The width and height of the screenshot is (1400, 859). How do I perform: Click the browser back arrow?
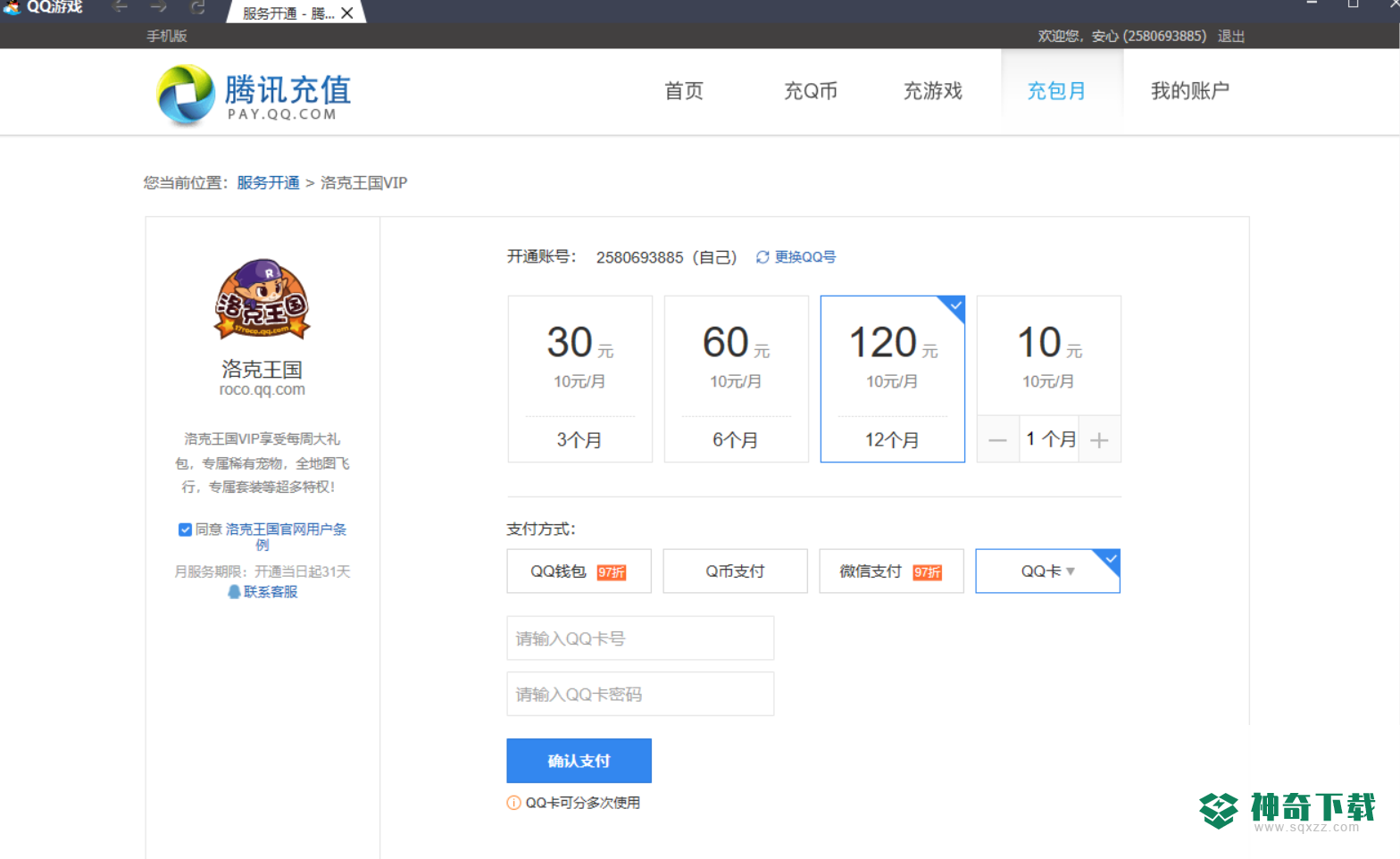coord(120,7)
